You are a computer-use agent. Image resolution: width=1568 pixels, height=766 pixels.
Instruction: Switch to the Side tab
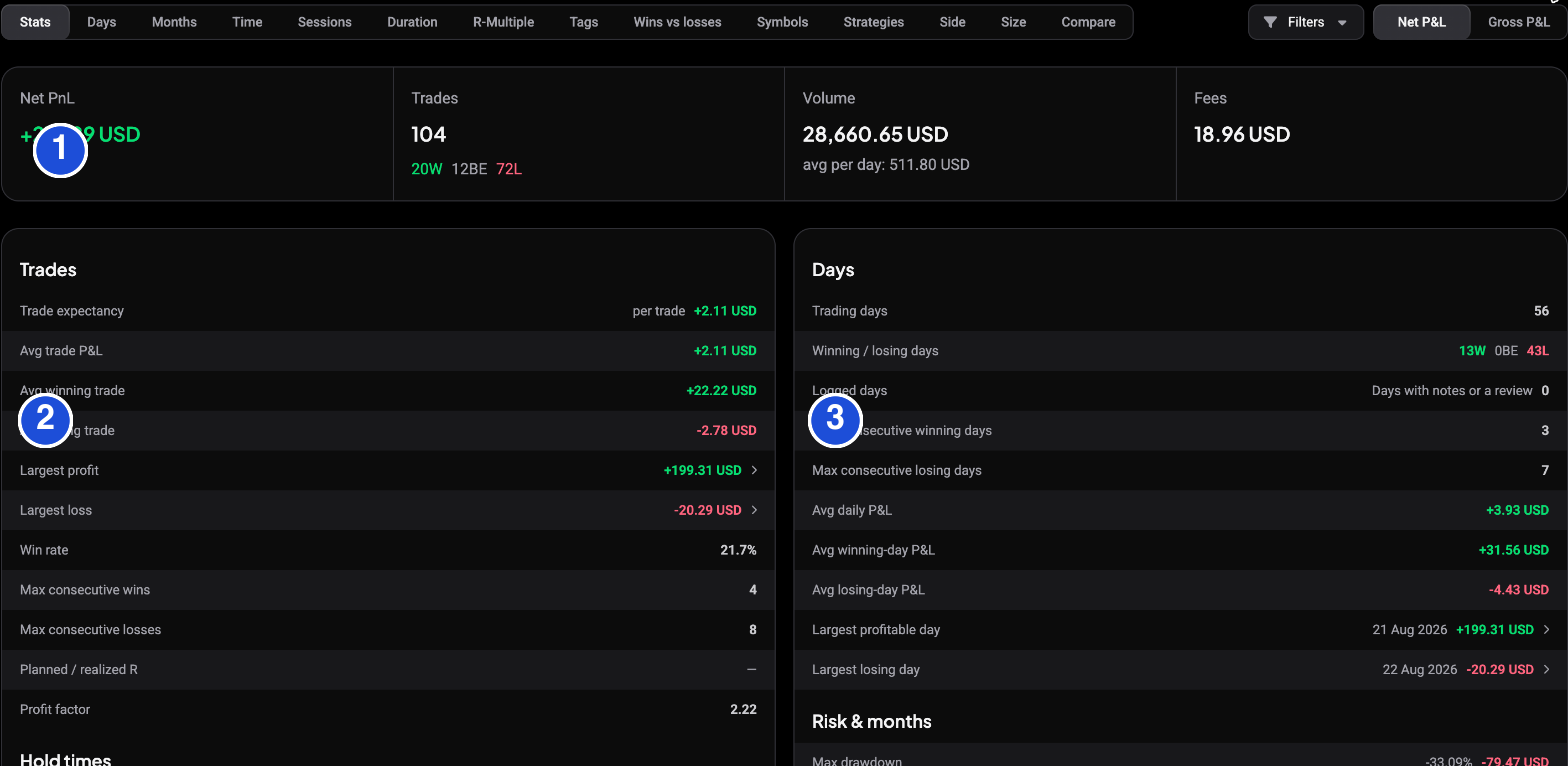pyautogui.click(x=952, y=22)
